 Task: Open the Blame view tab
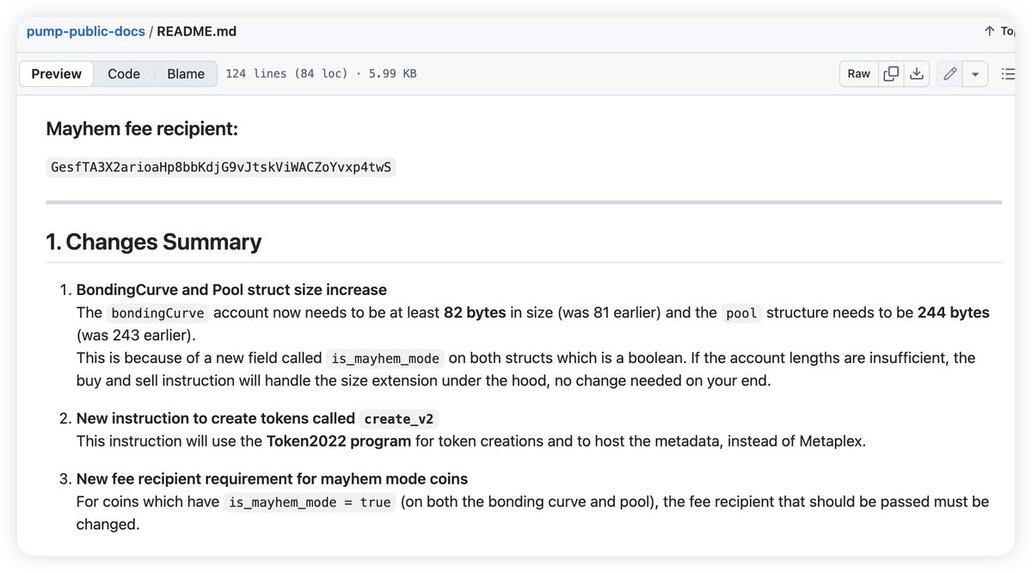tap(186, 74)
